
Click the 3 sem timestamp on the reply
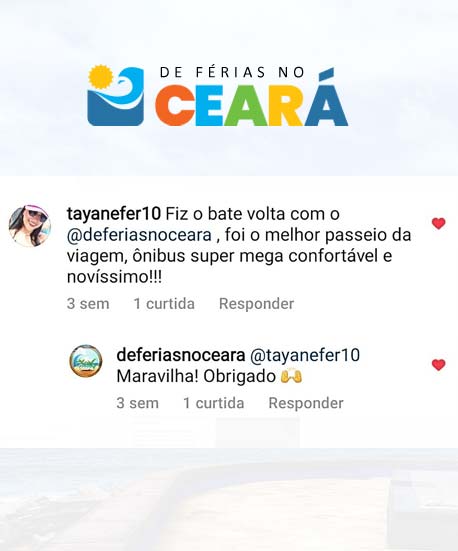pyautogui.click(x=137, y=403)
